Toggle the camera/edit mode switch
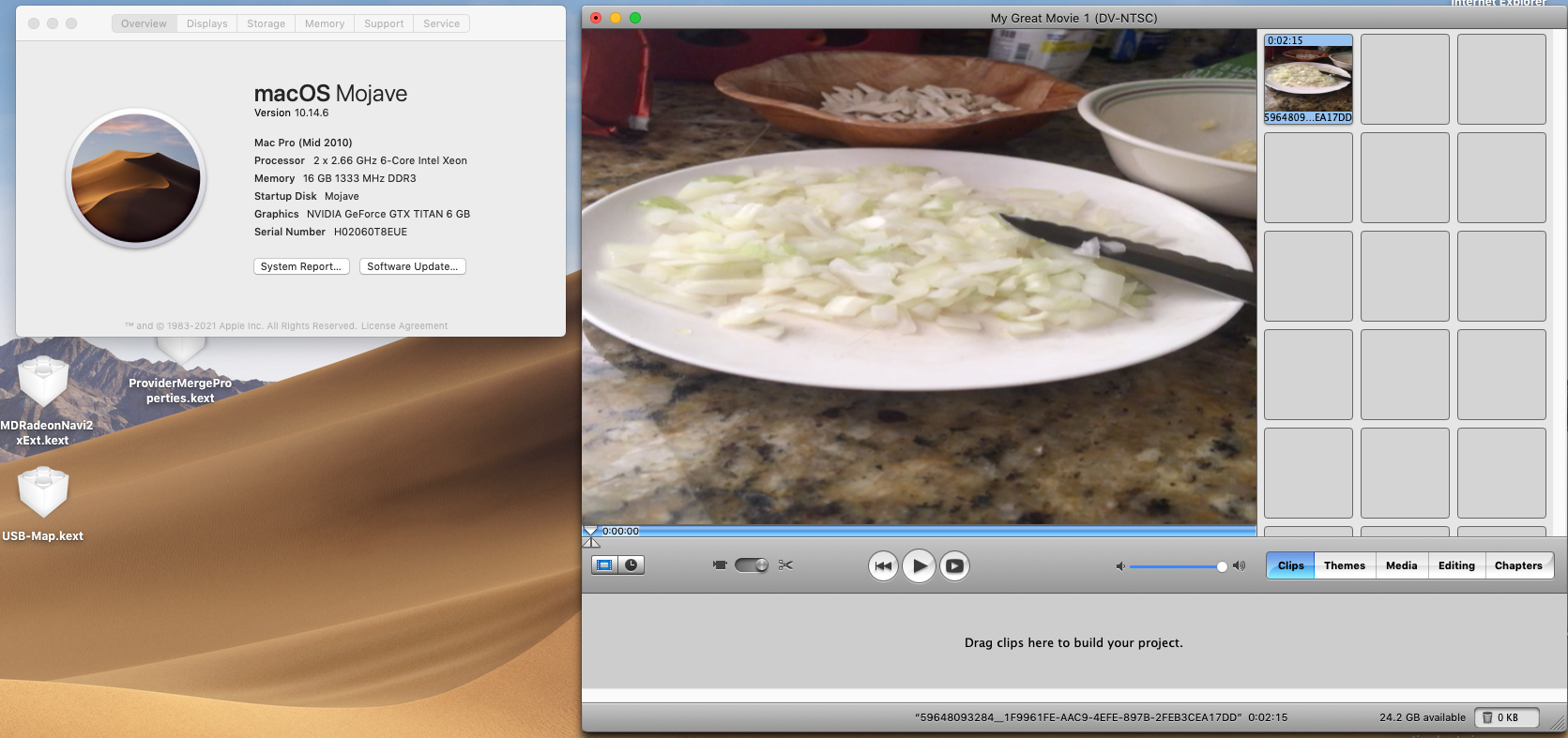The height and width of the screenshot is (738, 1568). tap(751, 565)
